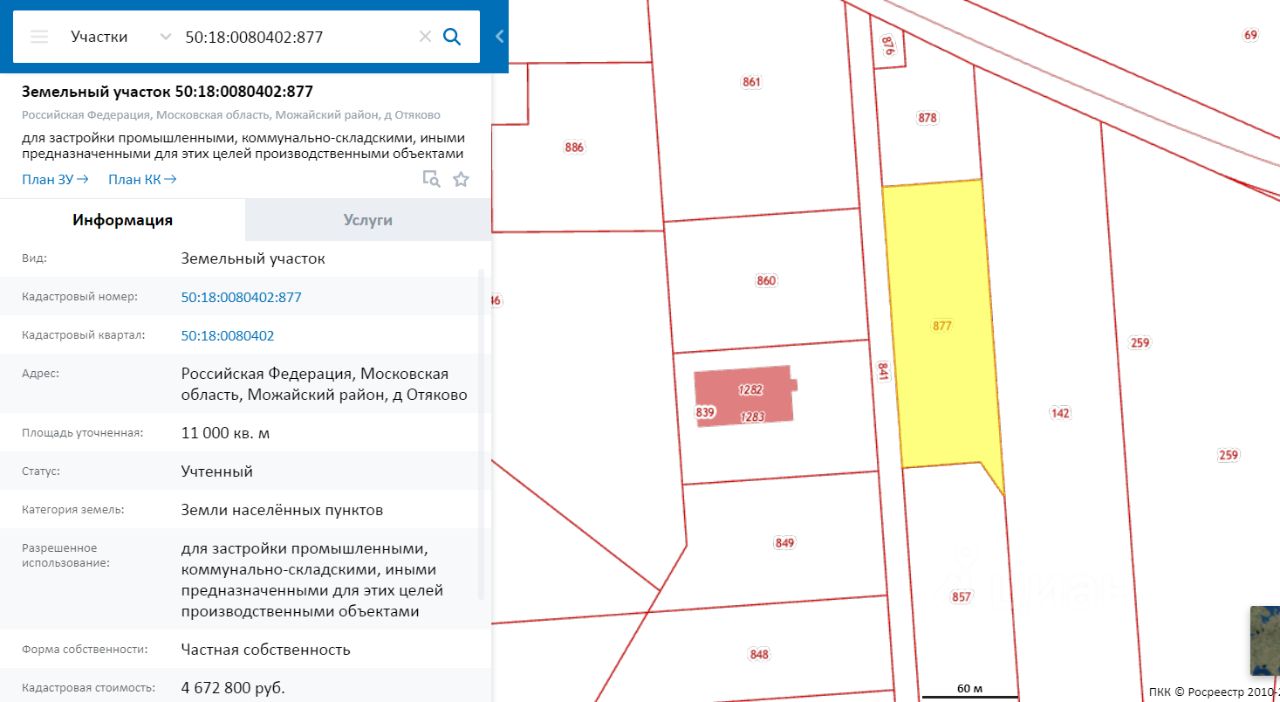The width and height of the screenshot is (1280, 702).
Task: Click the area value 11 000 кв. м
Action: 225,433
